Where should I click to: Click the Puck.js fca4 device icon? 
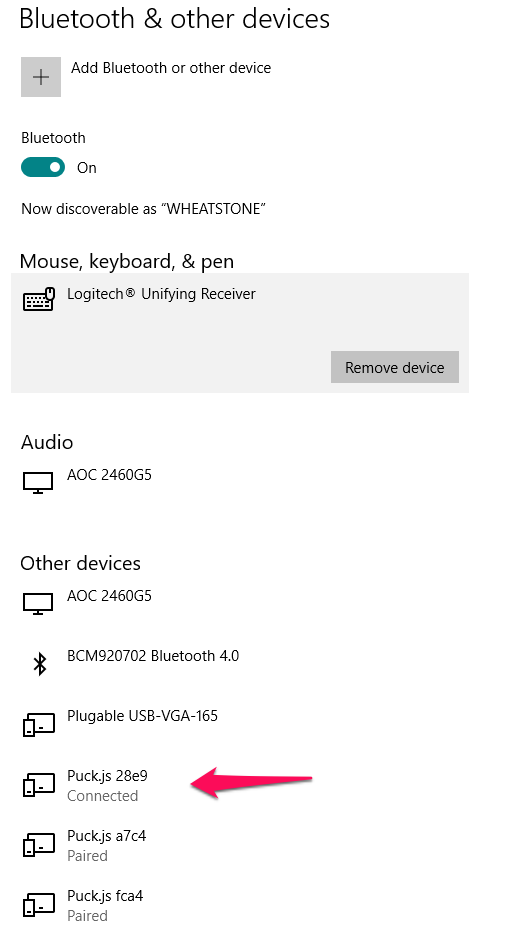tap(39, 904)
